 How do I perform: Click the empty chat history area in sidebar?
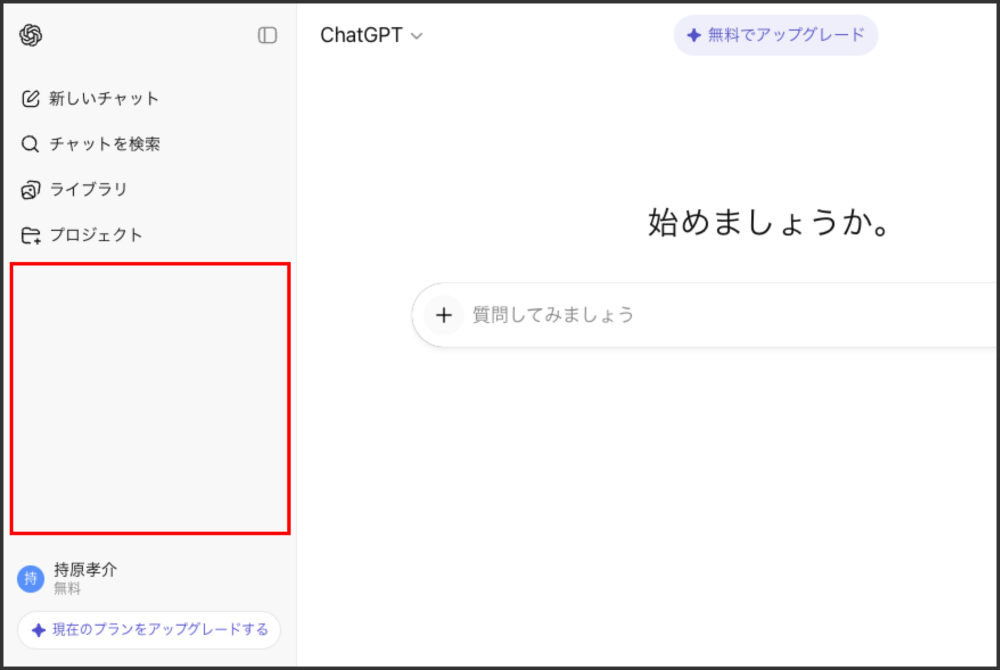(150, 400)
